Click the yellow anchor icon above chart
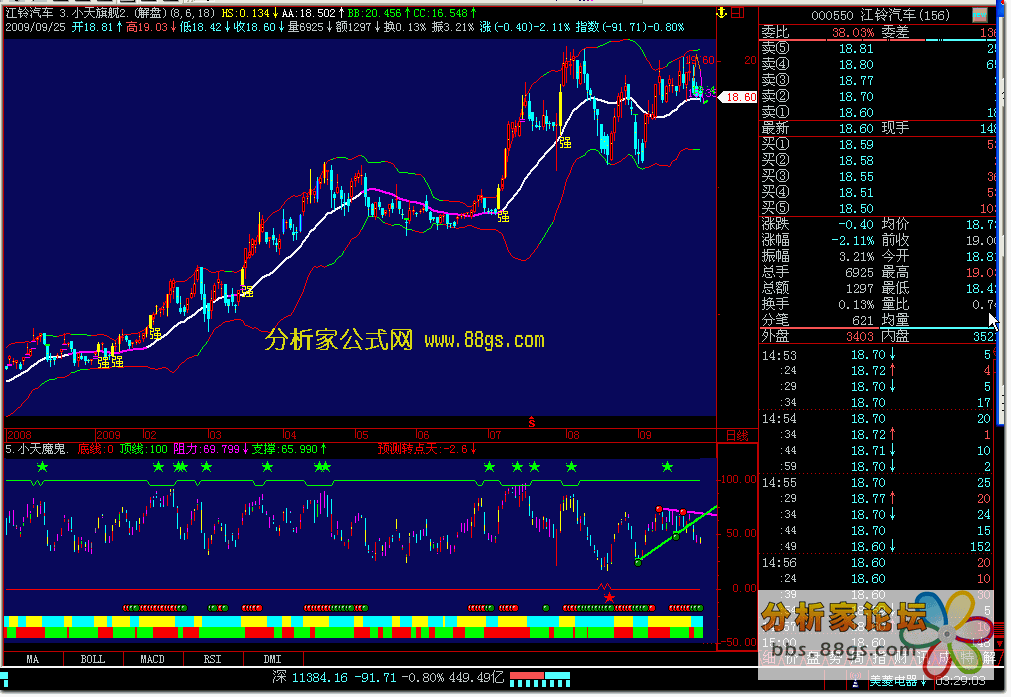The width and height of the screenshot is (1011, 697). click(722, 13)
